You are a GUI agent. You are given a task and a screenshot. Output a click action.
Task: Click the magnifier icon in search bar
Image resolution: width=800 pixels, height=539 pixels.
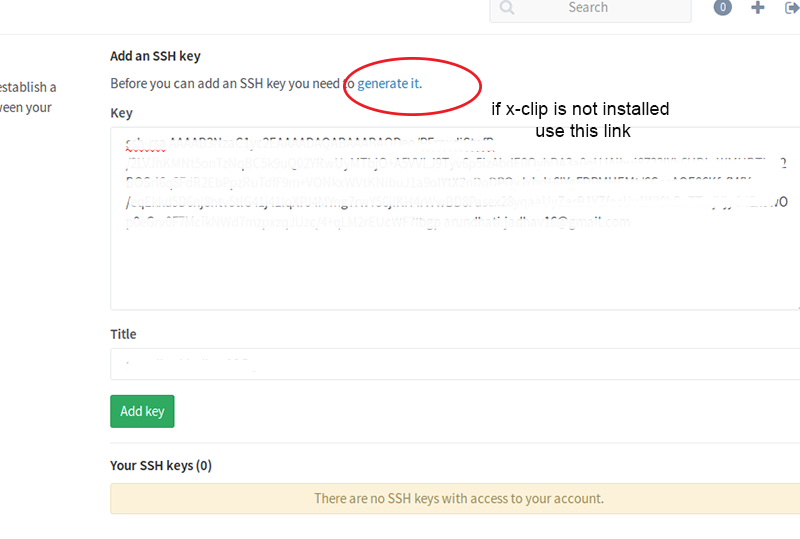[x=507, y=8]
